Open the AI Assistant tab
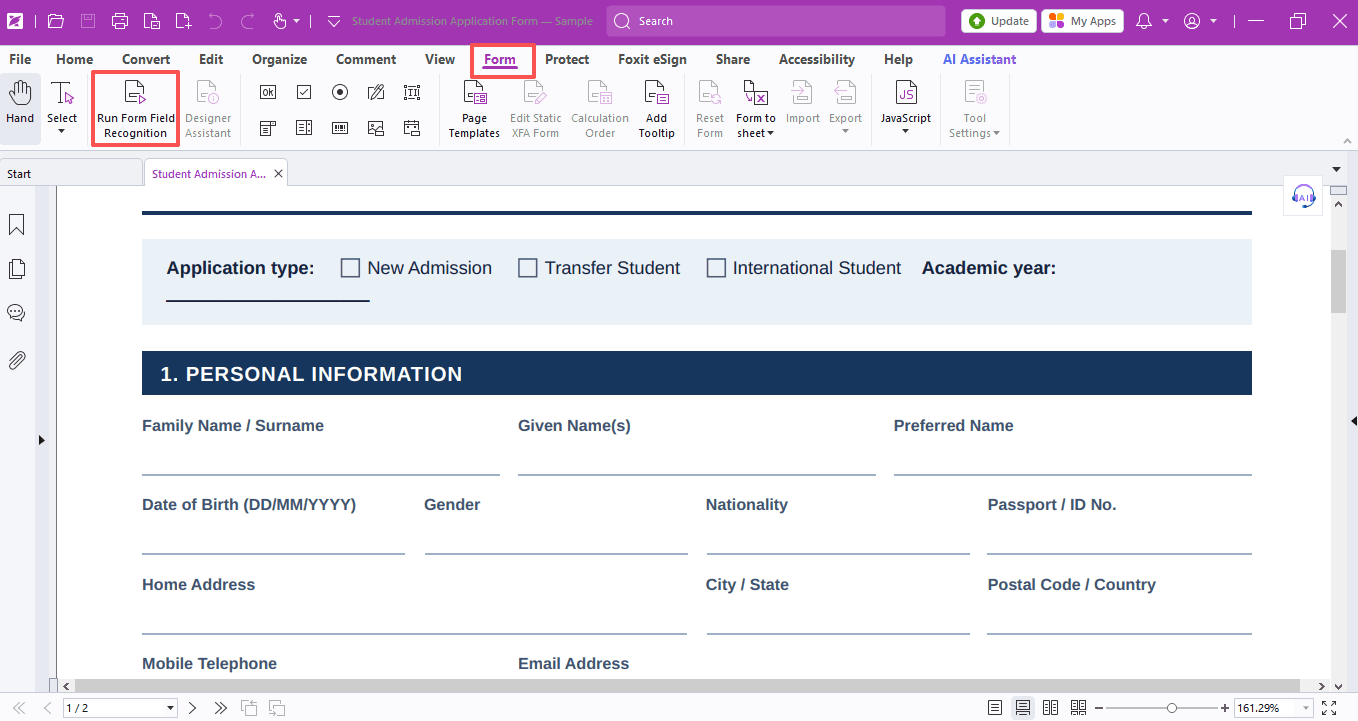 [x=979, y=59]
